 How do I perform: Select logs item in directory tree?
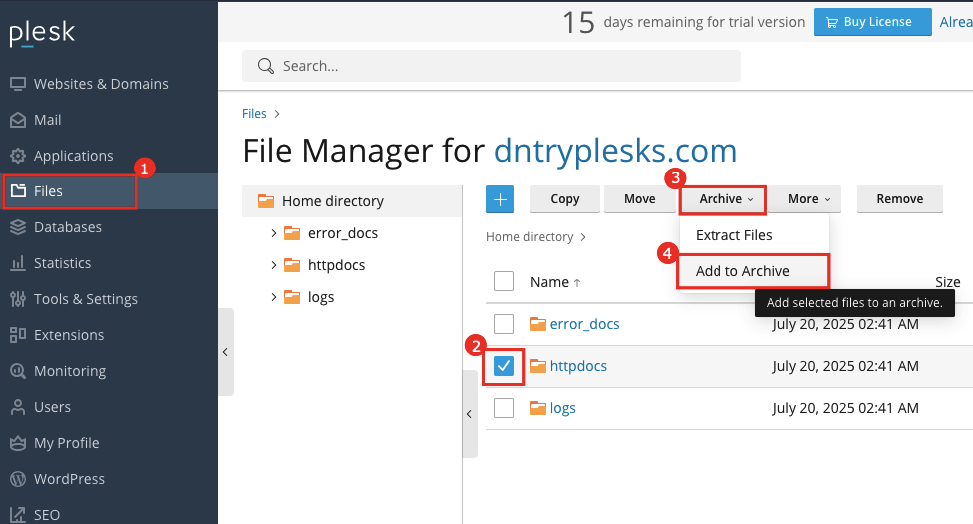point(321,297)
